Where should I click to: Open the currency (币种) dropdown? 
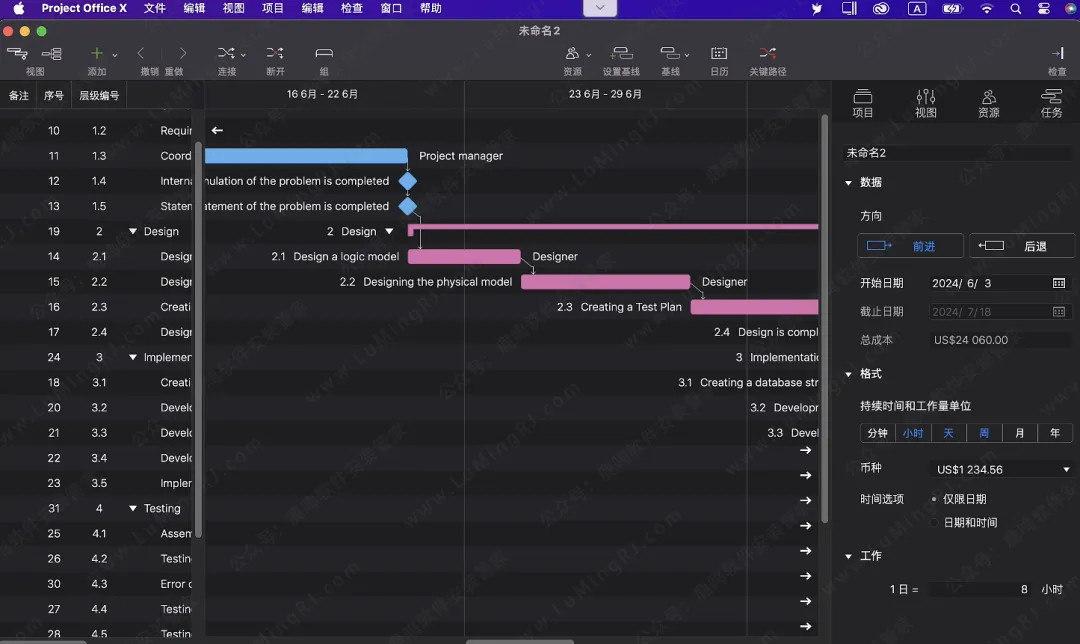point(1002,469)
